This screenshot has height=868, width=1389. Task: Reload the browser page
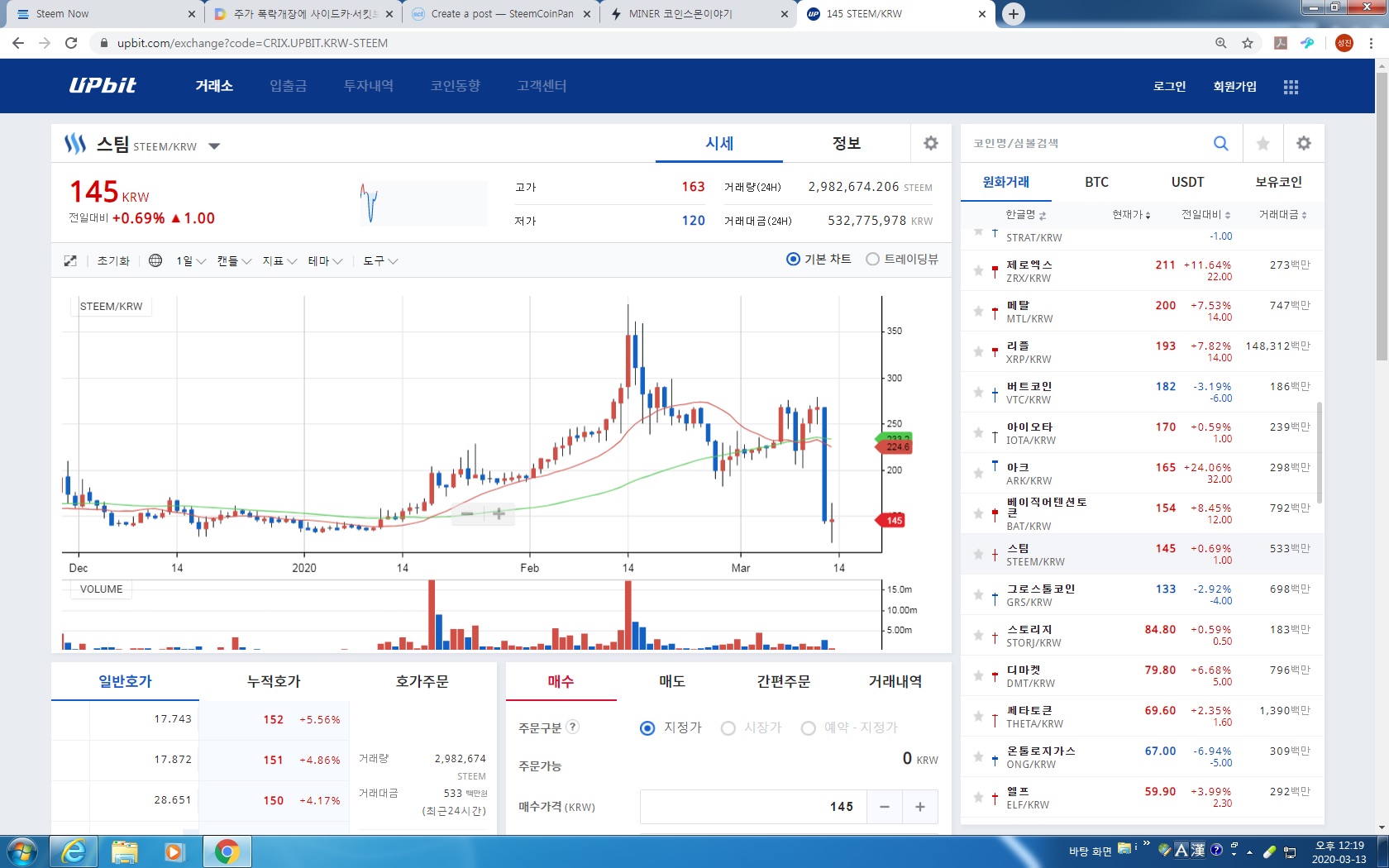coord(72,43)
